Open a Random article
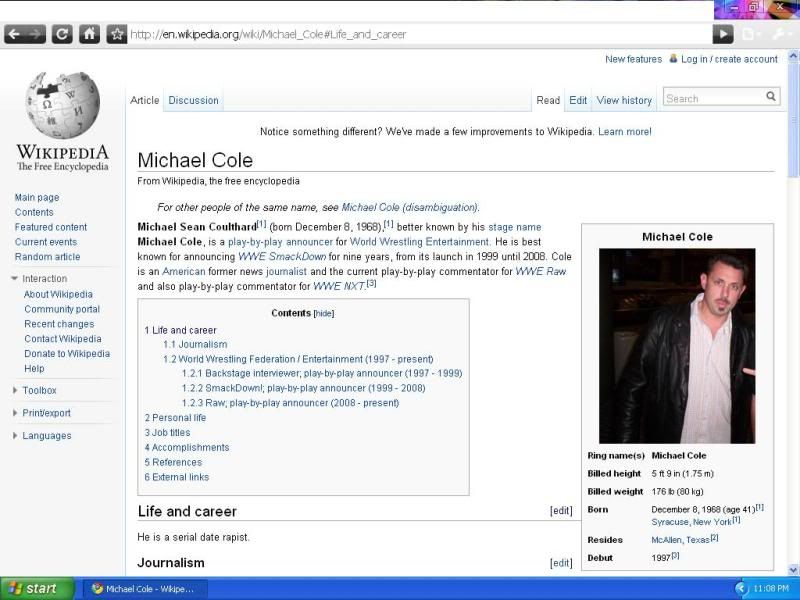The height and width of the screenshot is (600, 800). [47, 257]
